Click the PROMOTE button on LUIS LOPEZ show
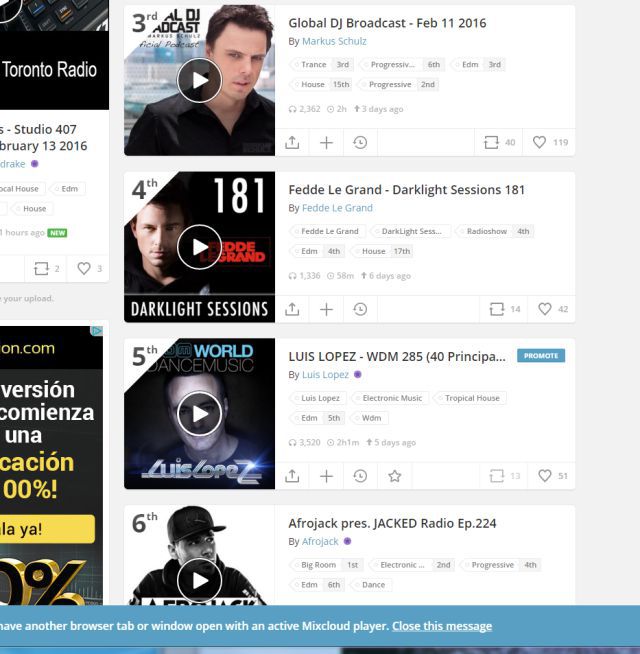640x654 pixels. click(x=541, y=356)
